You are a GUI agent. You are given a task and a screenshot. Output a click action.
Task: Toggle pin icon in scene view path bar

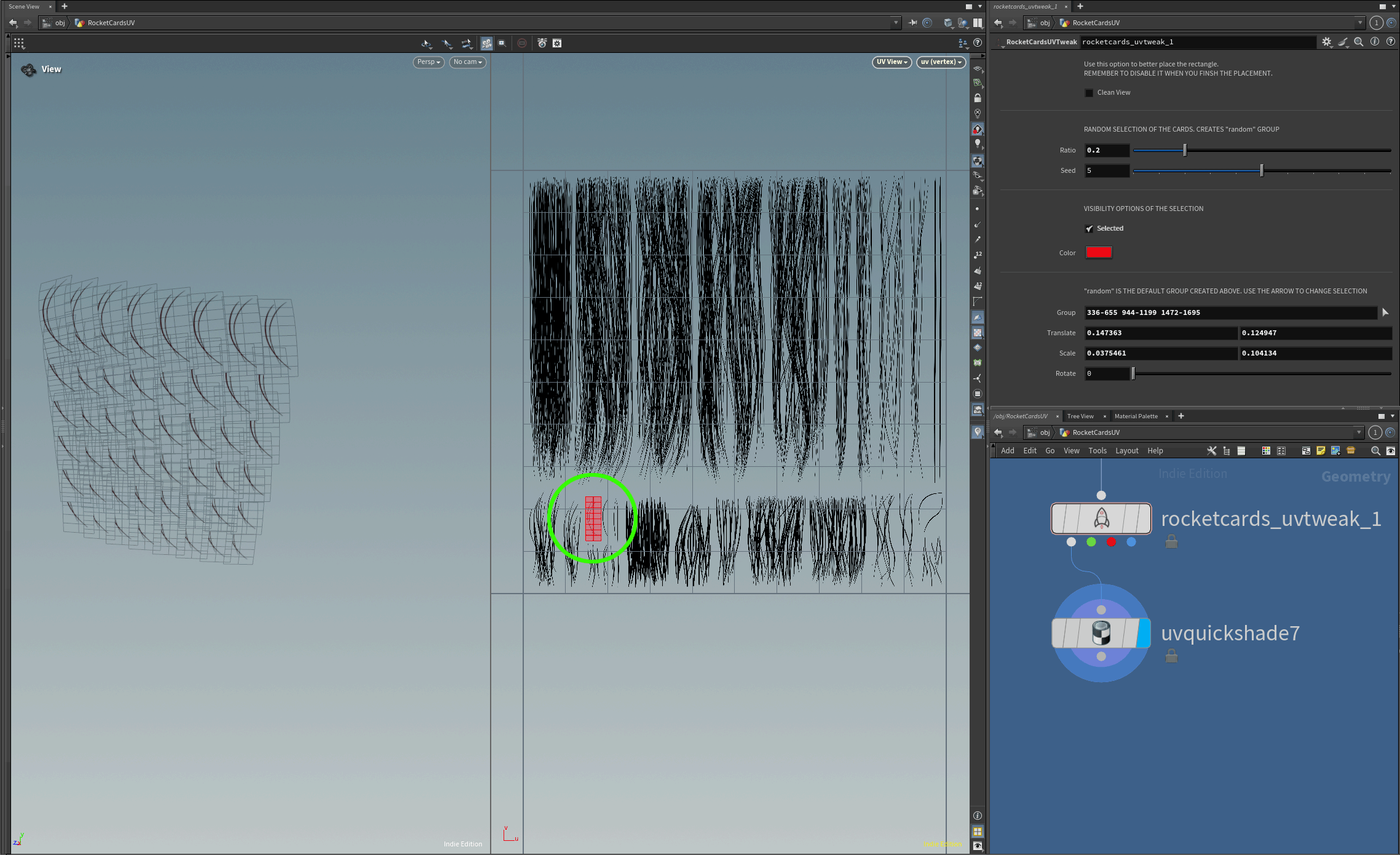[x=912, y=23]
